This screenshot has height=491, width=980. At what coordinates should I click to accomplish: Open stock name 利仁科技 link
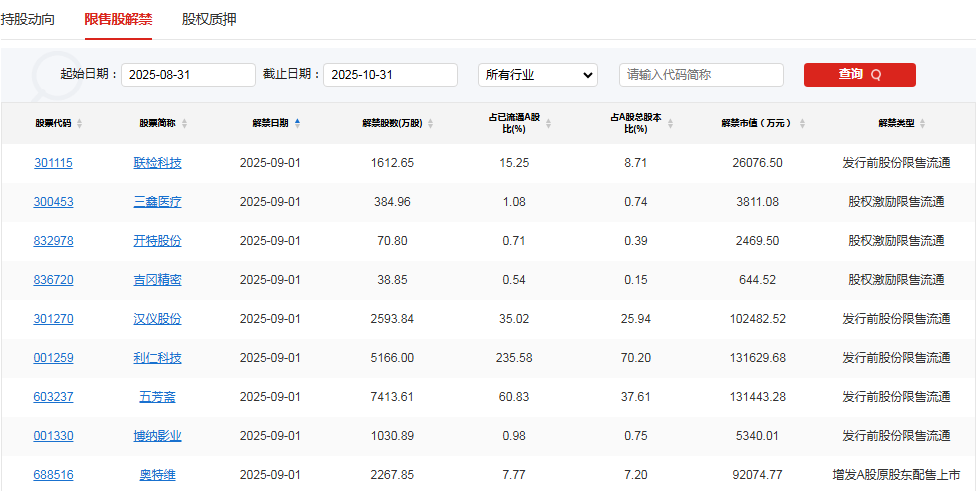158,358
